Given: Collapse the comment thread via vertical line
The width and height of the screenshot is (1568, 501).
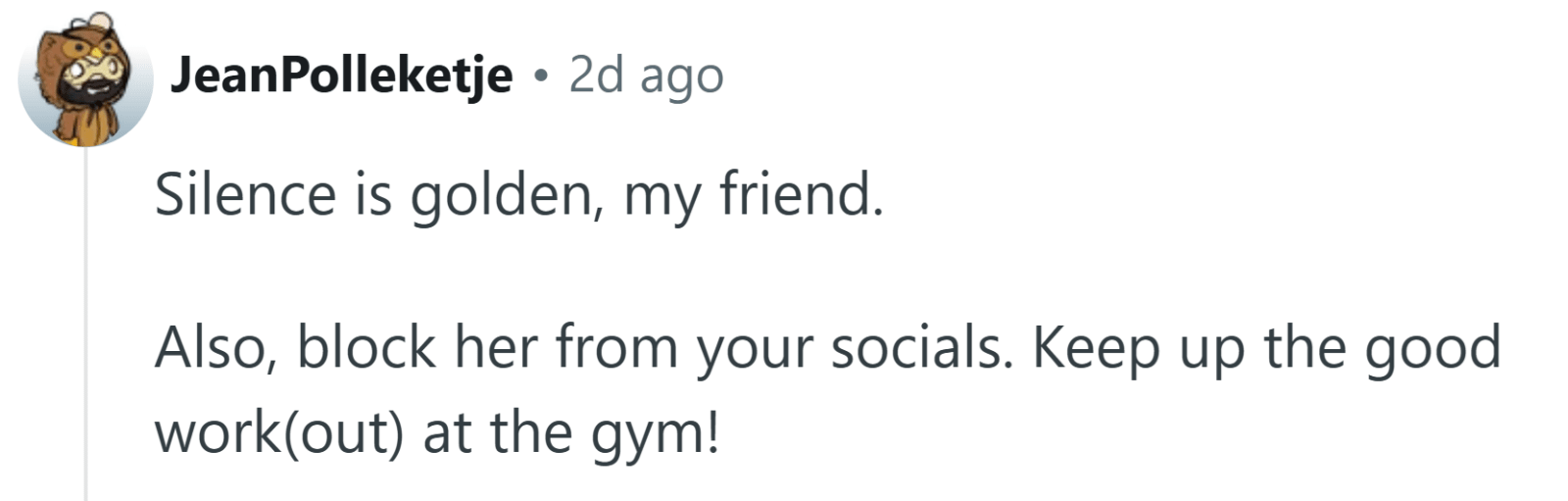Looking at the screenshot, I should coord(85,324).
